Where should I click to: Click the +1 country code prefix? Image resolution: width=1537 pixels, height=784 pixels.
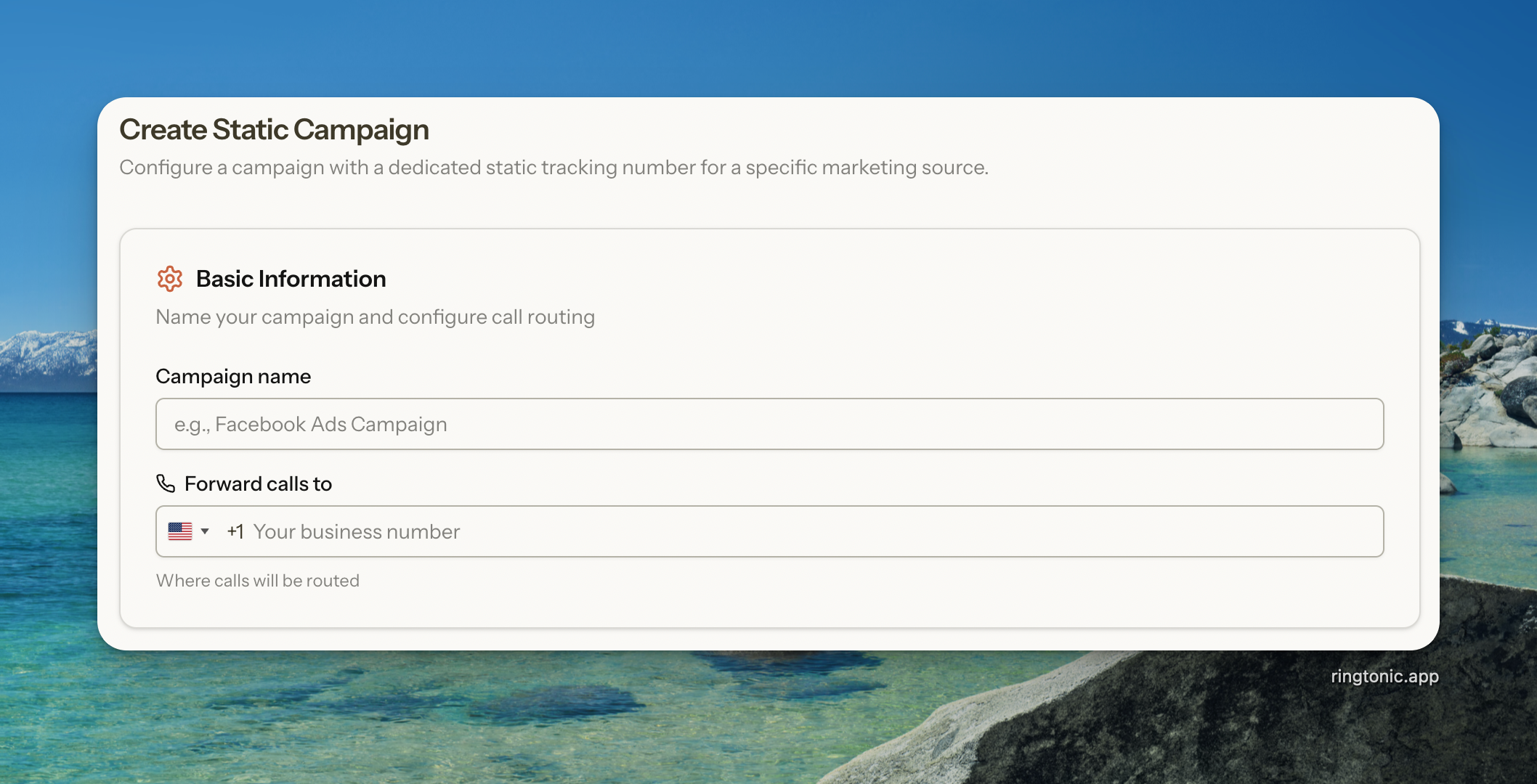point(235,531)
